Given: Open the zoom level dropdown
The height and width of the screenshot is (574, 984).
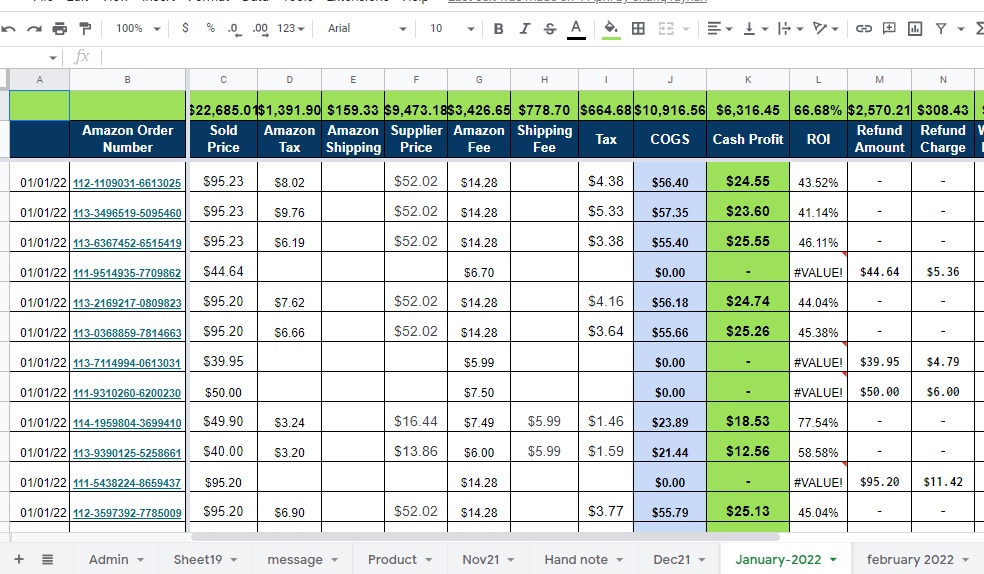Looking at the screenshot, I should point(137,29).
